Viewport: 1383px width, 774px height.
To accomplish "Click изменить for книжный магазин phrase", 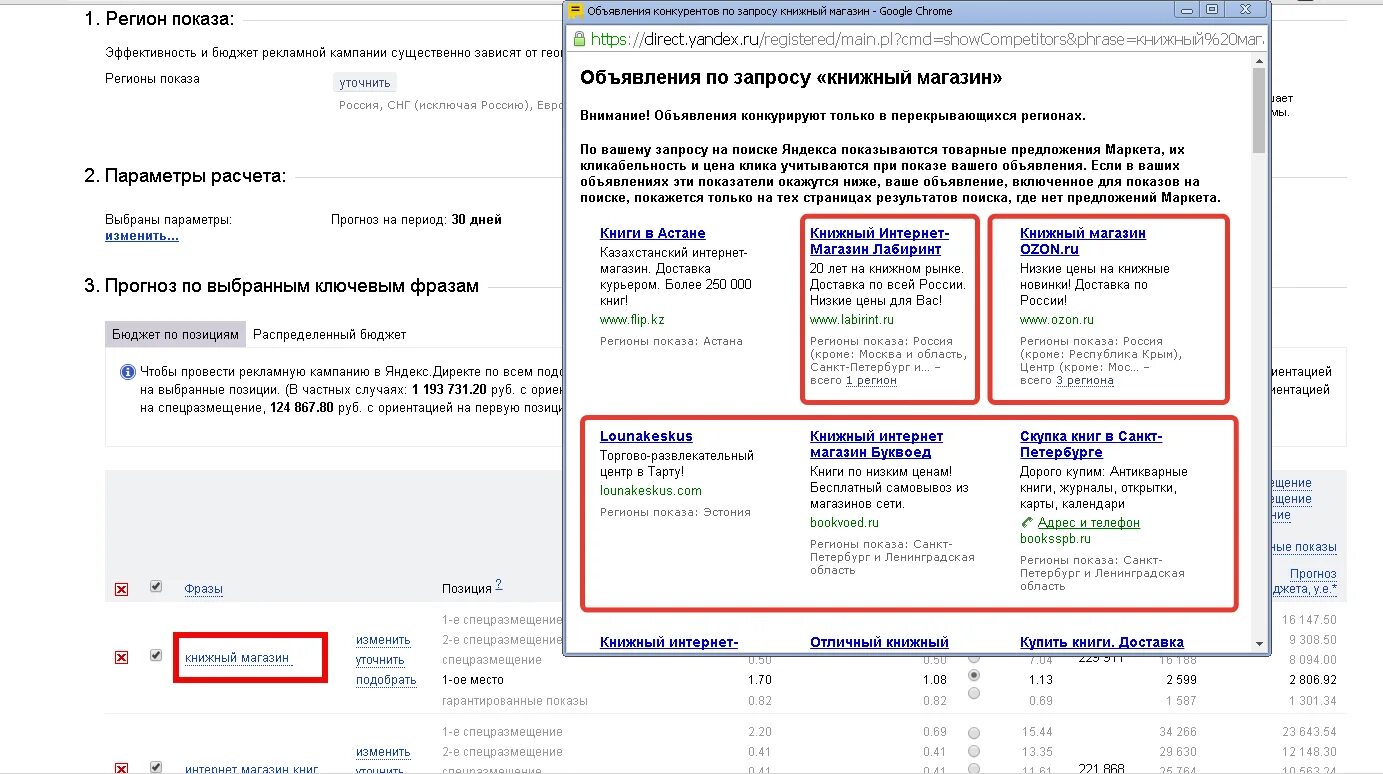I will coord(383,640).
